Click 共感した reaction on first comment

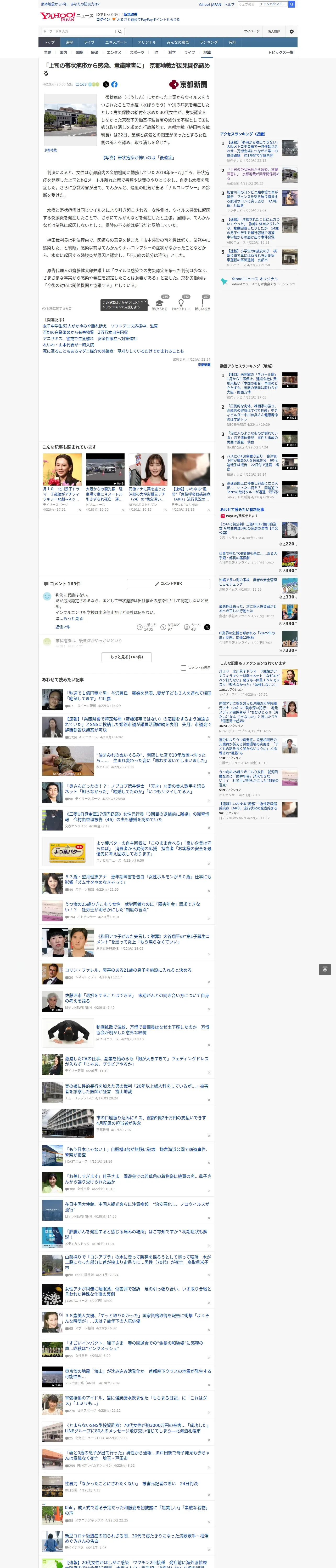(x=146, y=627)
